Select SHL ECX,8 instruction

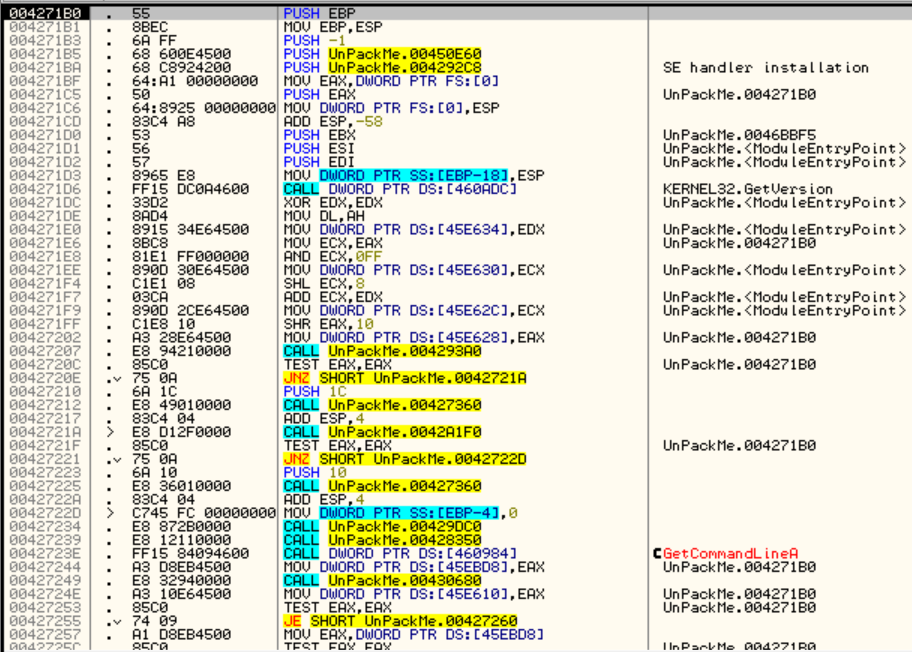point(324,283)
